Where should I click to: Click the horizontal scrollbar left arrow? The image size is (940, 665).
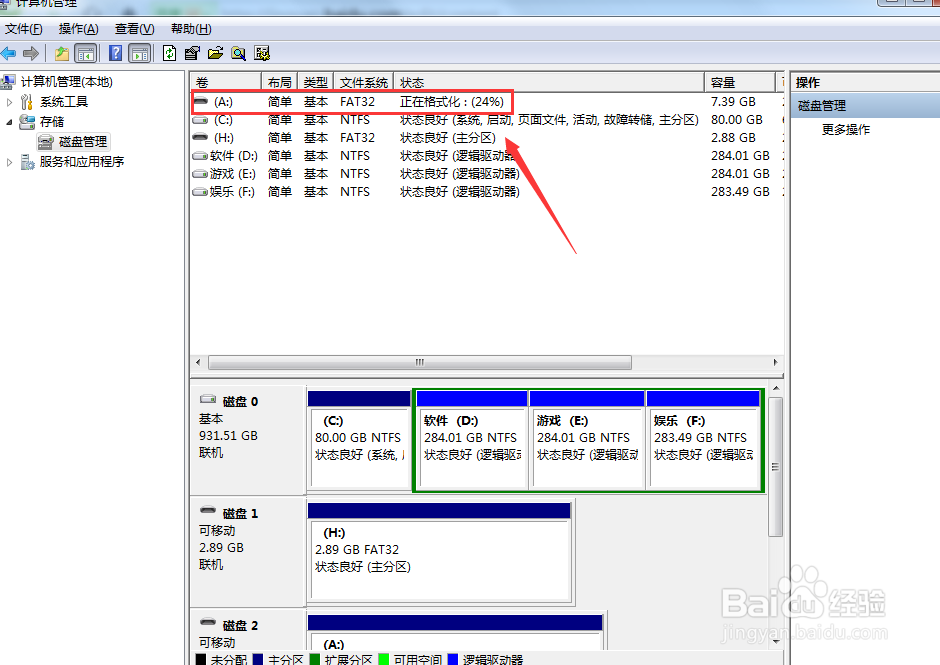pos(198,363)
